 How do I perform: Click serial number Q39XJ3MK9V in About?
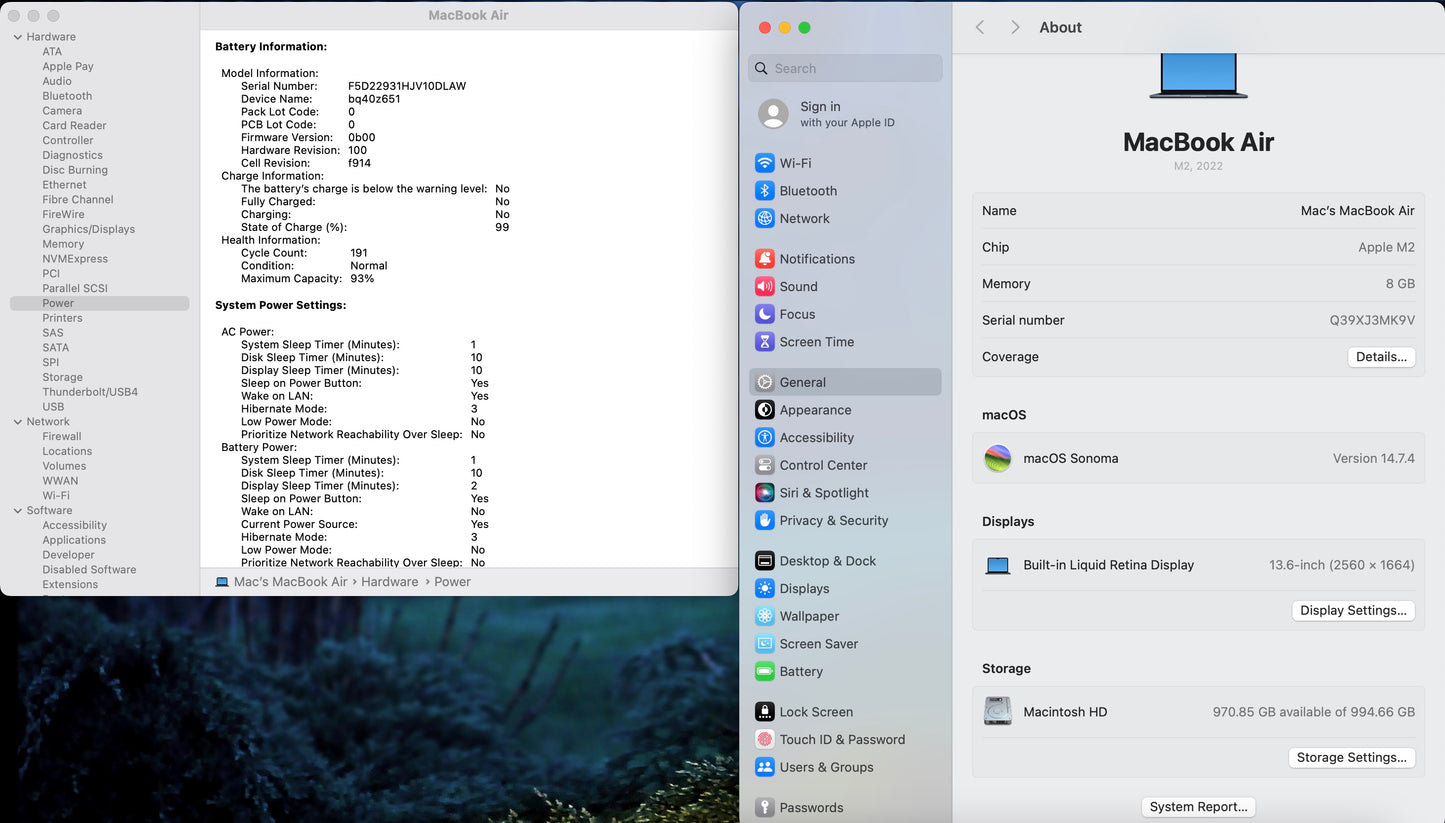point(1372,320)
